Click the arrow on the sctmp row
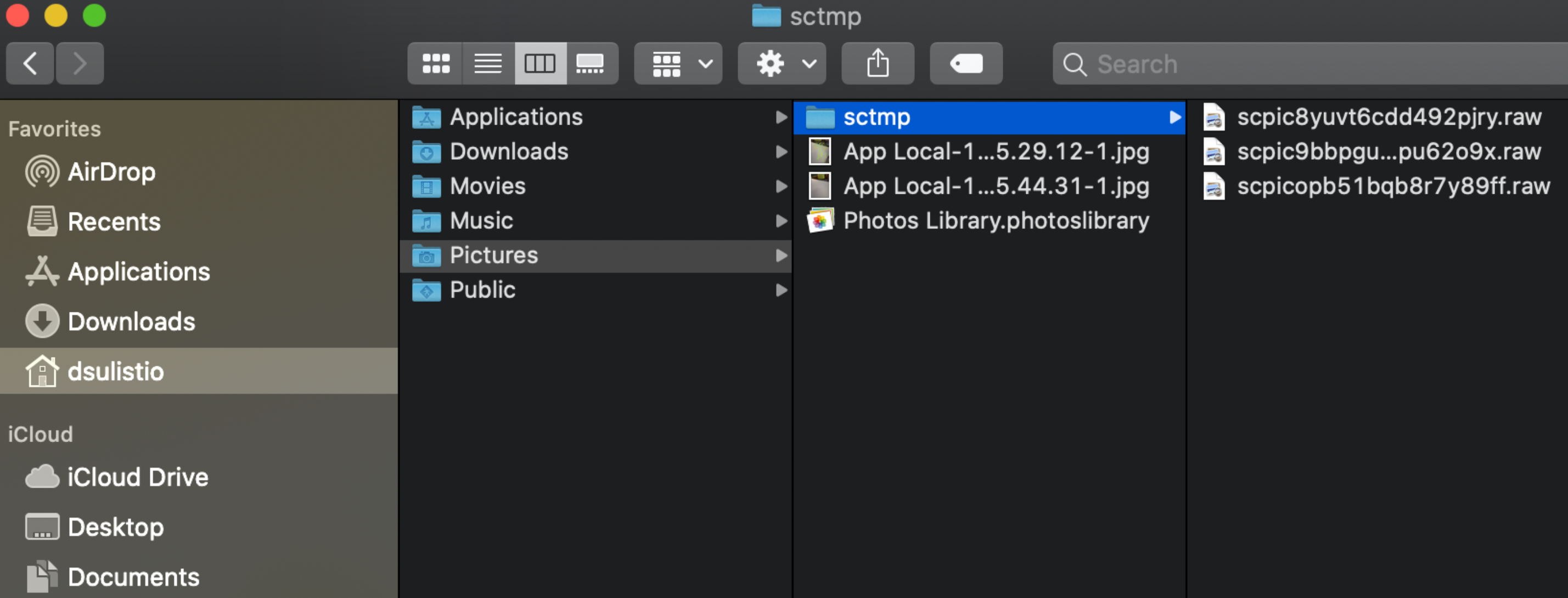This screenshot has height=598, width=1568. 1175,117
